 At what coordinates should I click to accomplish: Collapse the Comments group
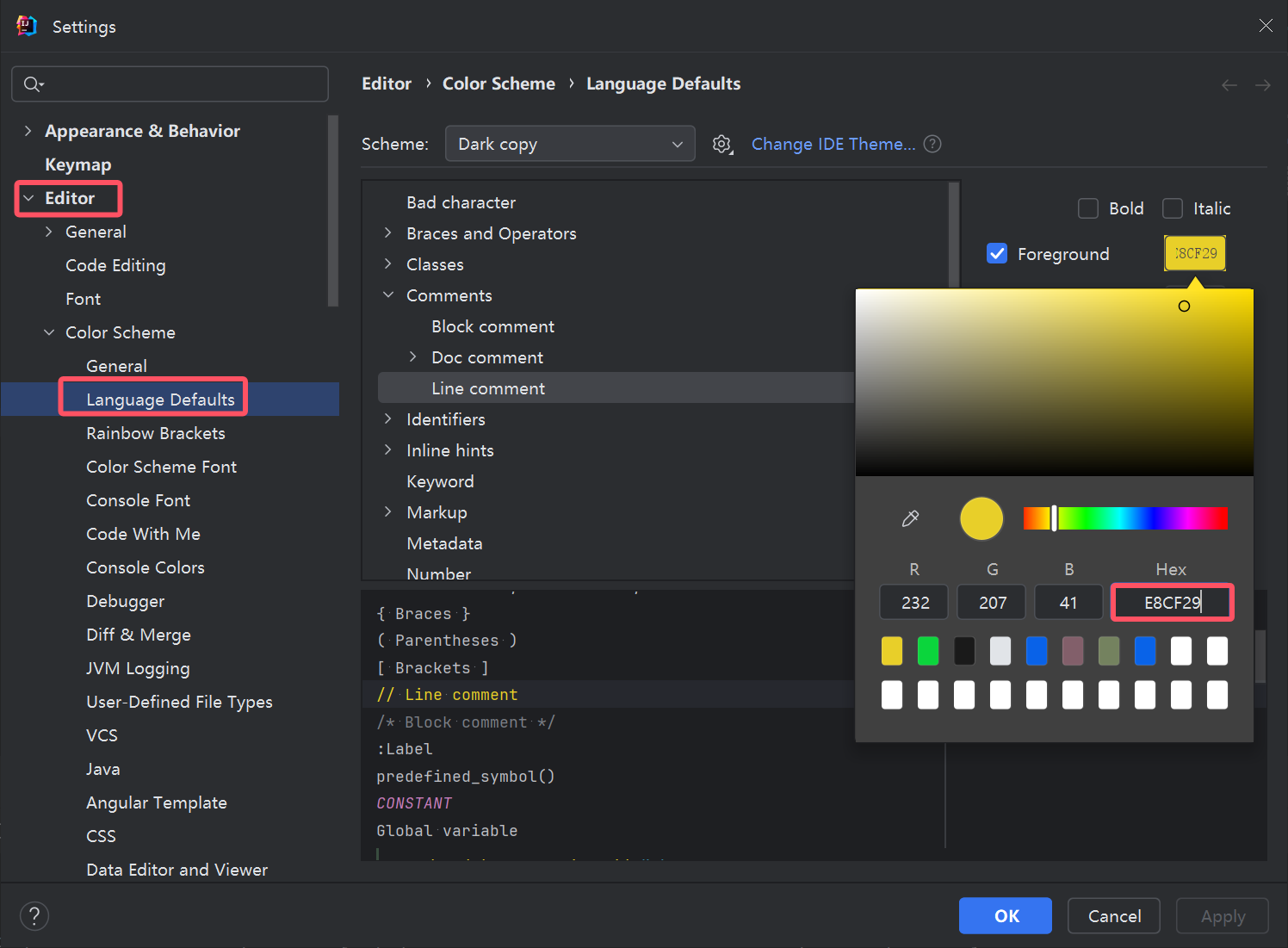(x=388, y=295)
